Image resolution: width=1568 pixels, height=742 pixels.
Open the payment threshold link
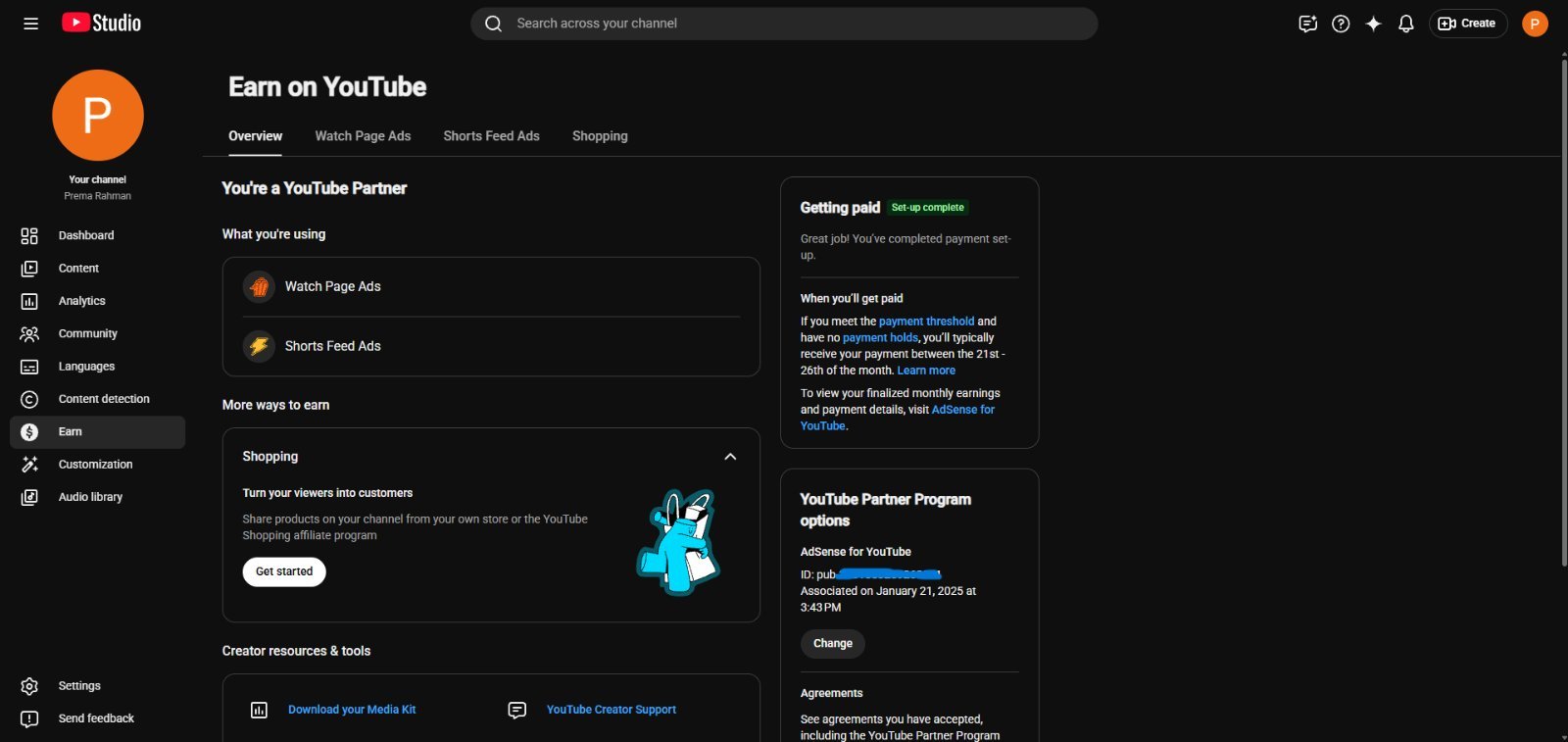(926, 322)
